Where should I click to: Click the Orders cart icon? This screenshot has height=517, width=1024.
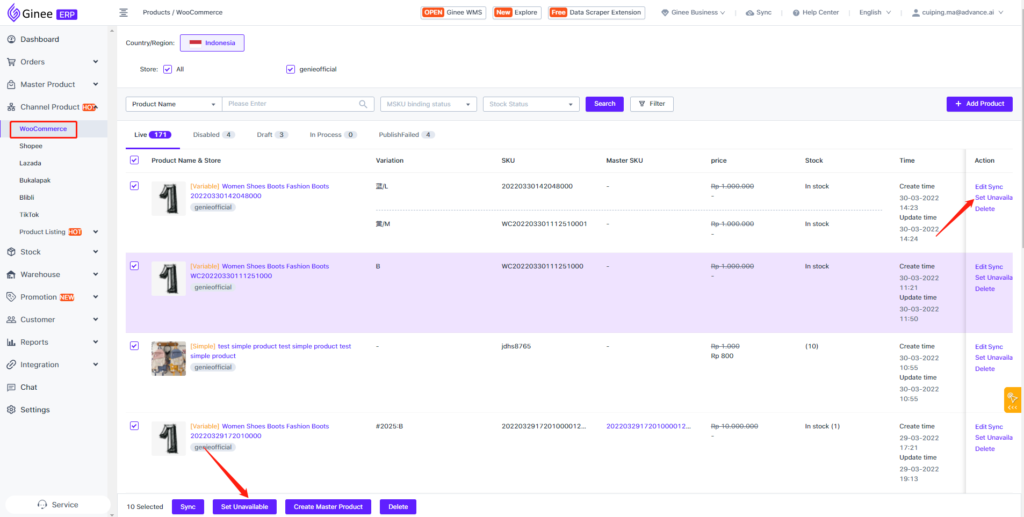(x=11, y=62)
